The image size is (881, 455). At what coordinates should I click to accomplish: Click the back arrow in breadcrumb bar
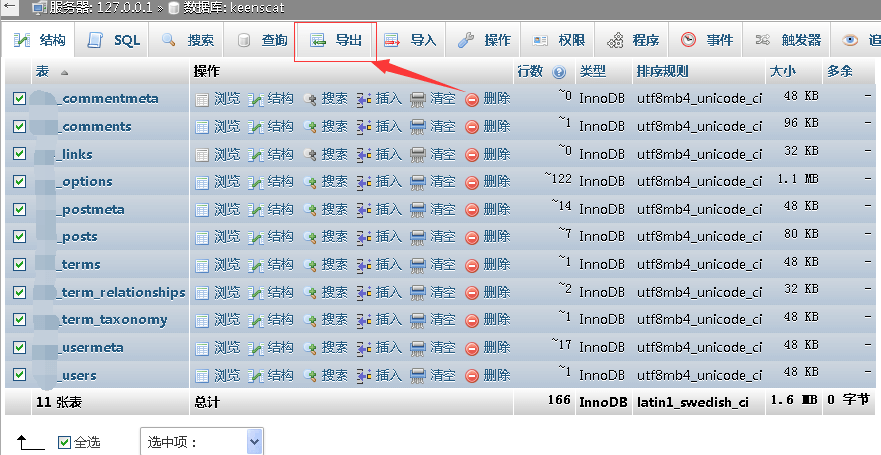point(11,7)
